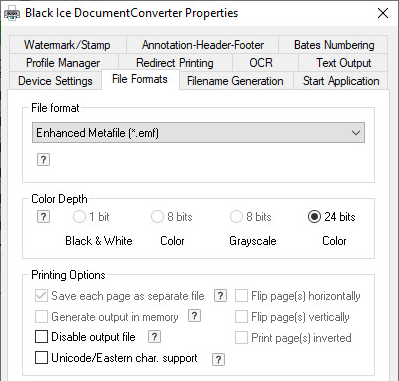Click the help icon under File format

[x=43, y=160]
